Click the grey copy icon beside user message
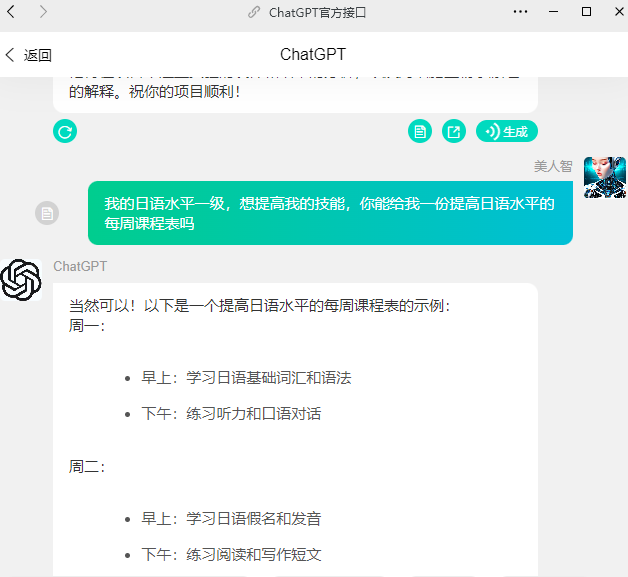This screenshot has width=628, height=577. [x=47, y=213]
